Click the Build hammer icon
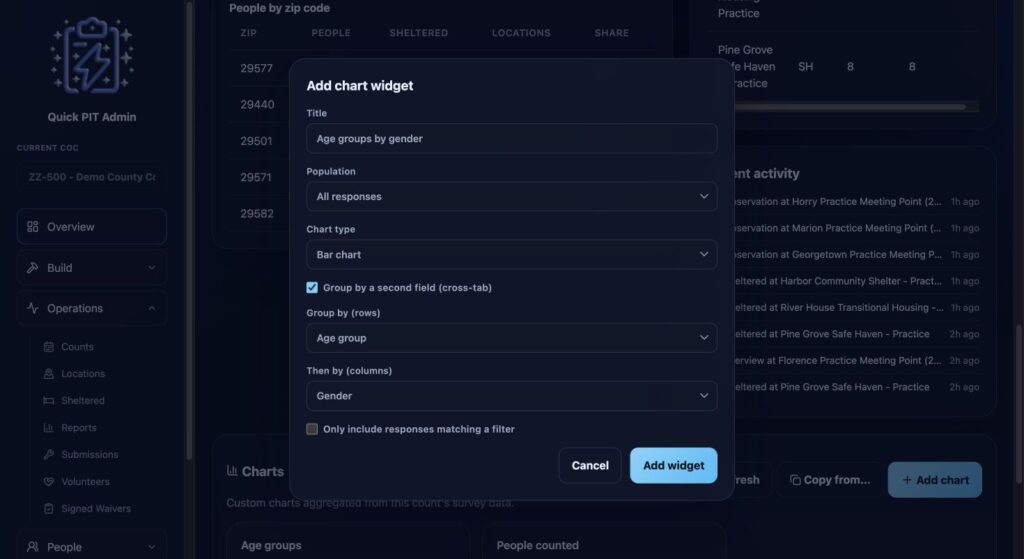 32,268
